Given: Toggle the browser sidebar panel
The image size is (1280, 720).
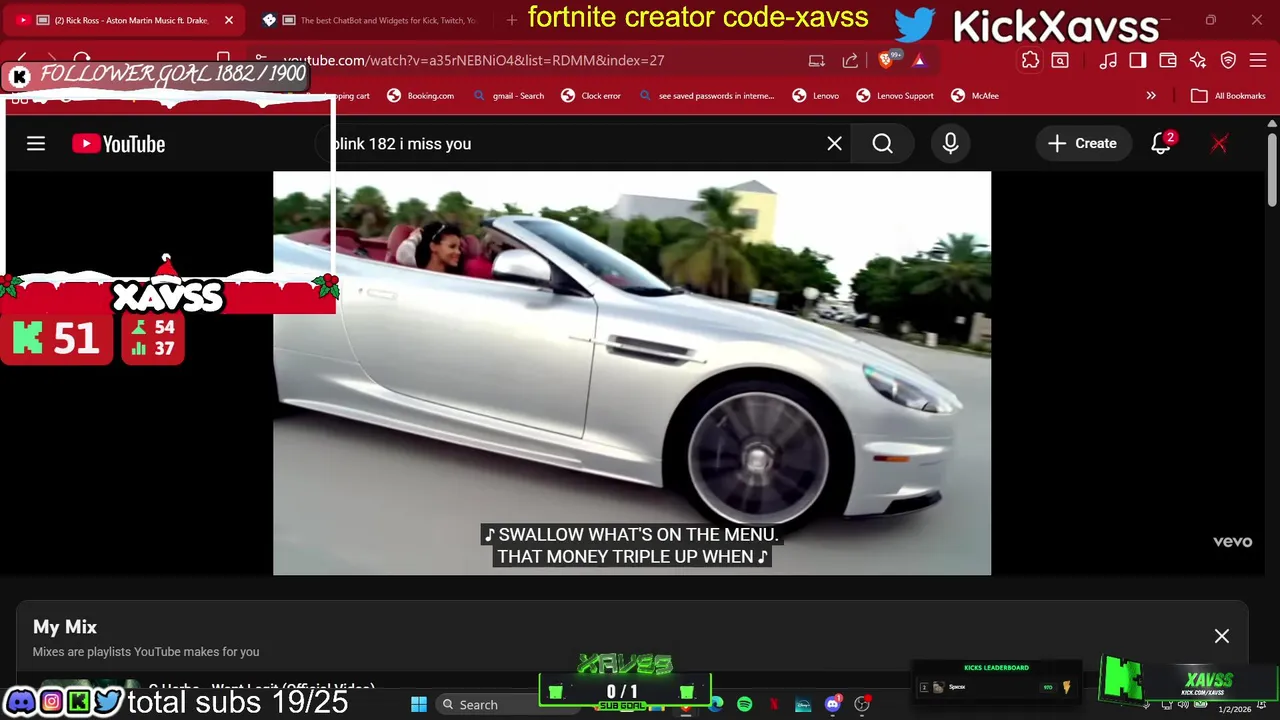Looking at the screenshot, I should pos(1138,60).
